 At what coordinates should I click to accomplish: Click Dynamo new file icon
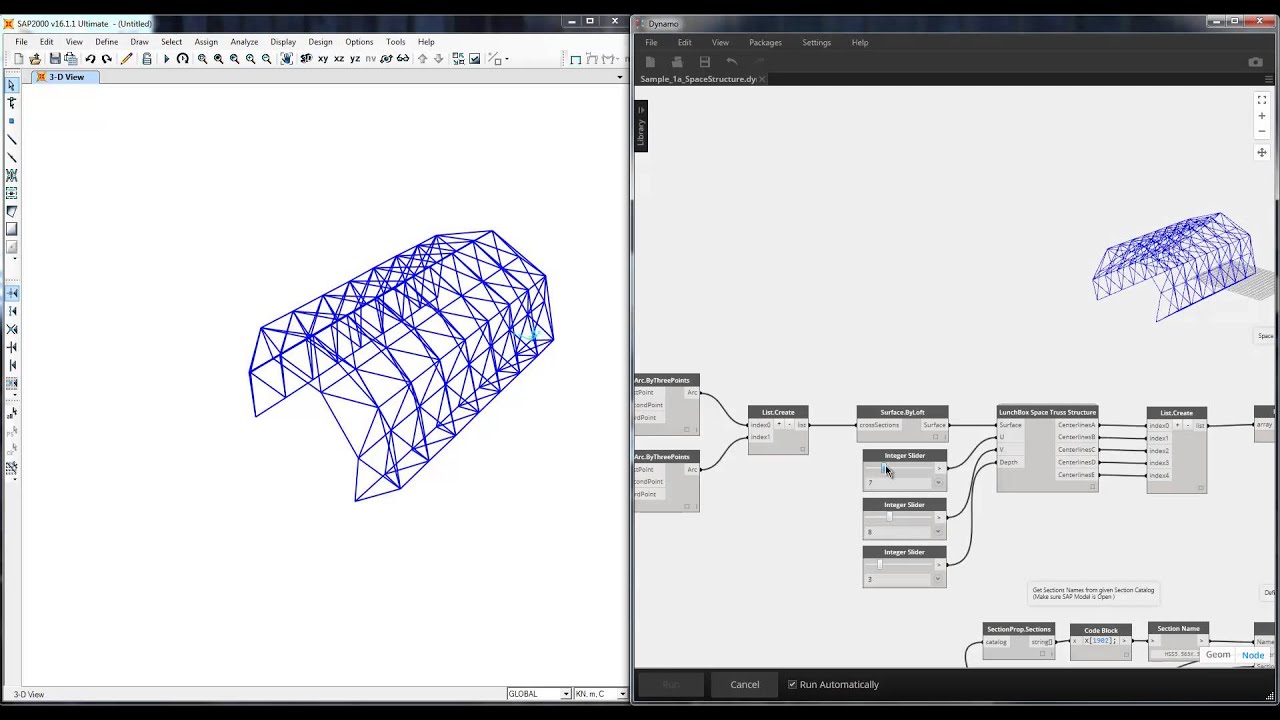coord(650,62)
